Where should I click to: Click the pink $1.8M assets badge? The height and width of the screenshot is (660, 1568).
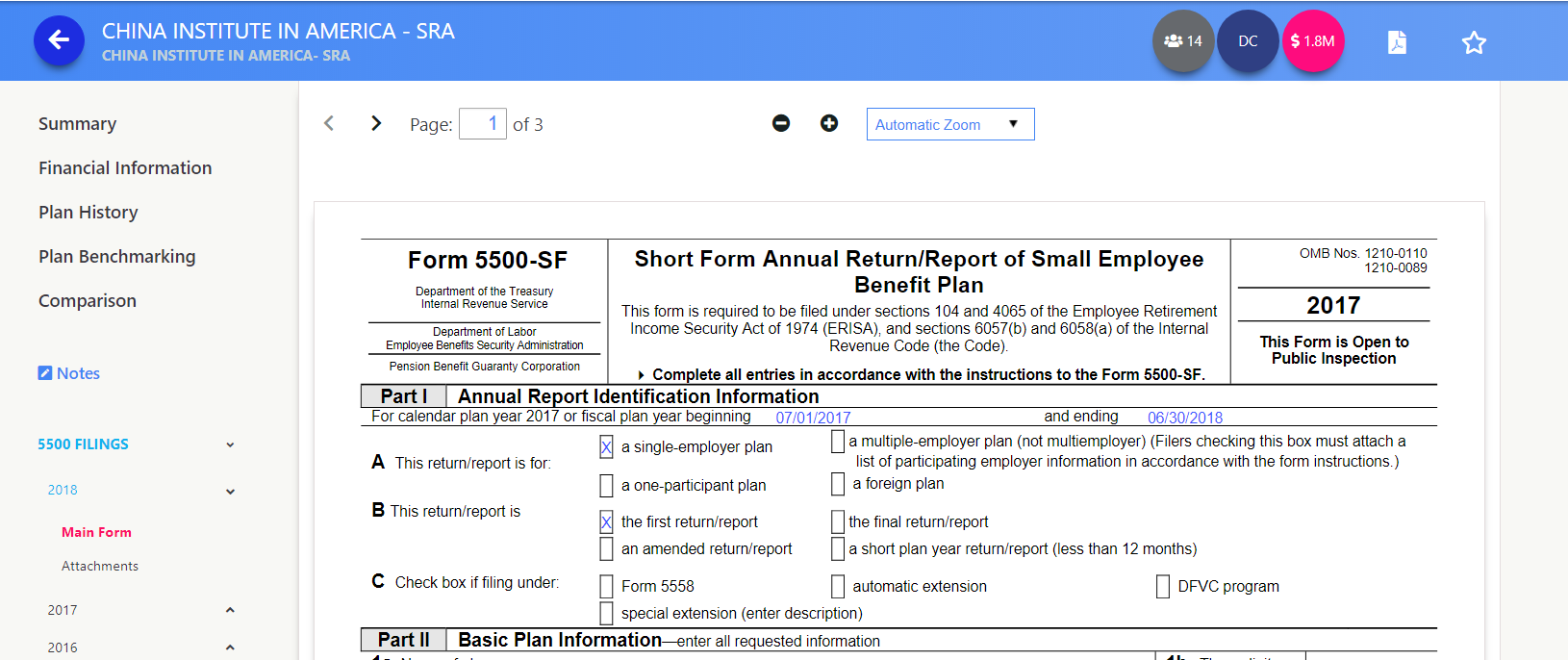[1312, 41]
